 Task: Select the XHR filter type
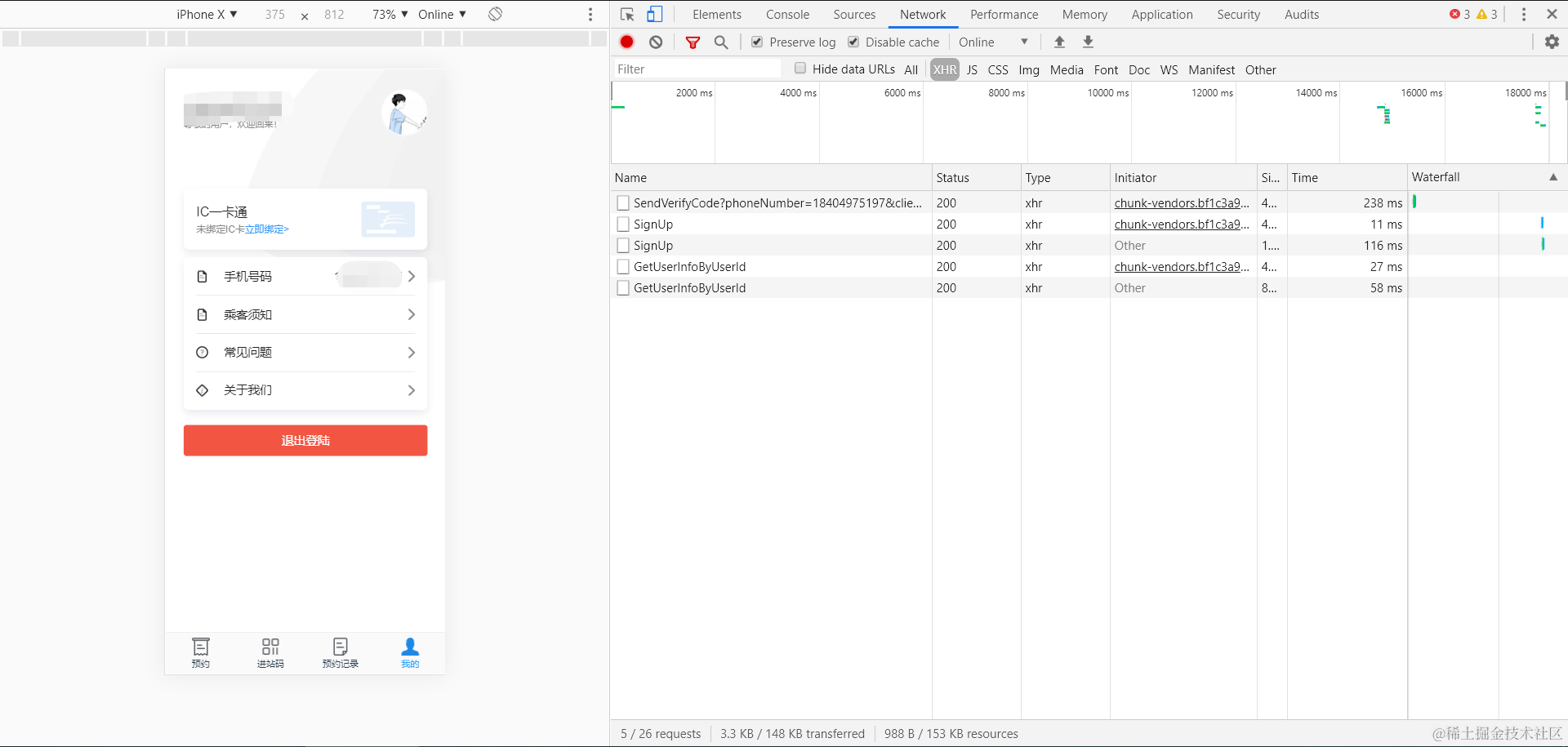coord(945,69)
